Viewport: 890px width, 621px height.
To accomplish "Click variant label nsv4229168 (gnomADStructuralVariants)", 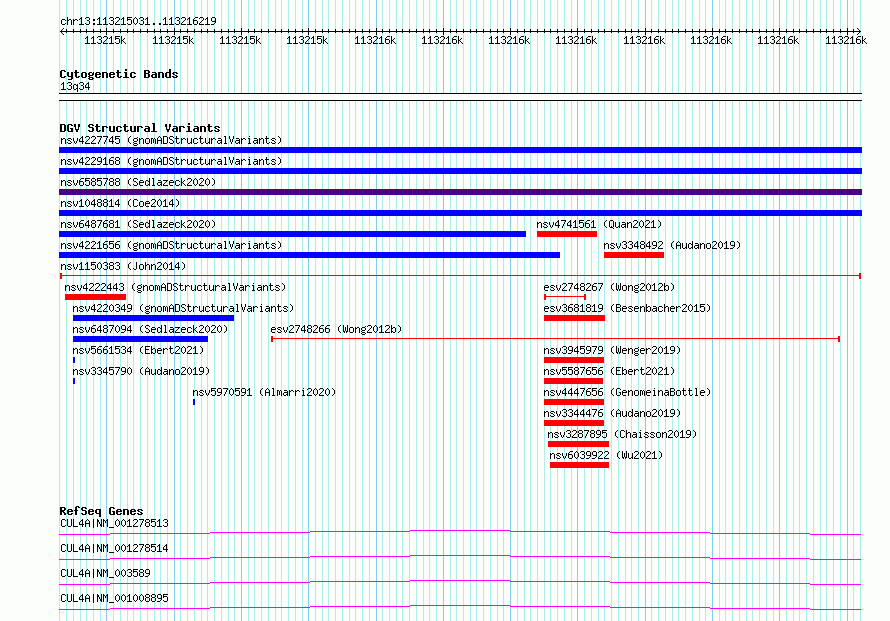I will pos(171,161).
